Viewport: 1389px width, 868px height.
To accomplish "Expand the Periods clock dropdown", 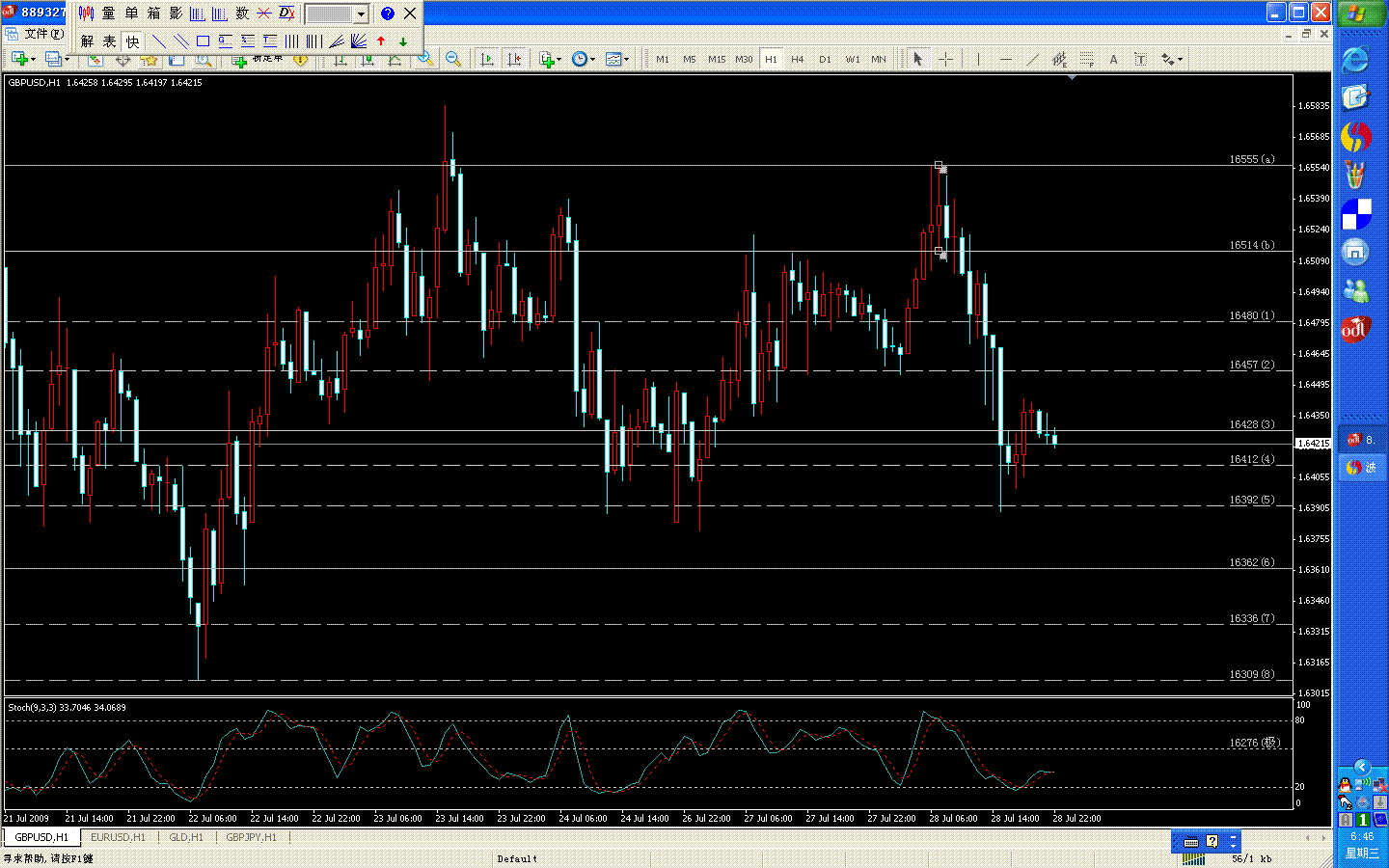I will pyautogui.click(x=592, y=60).
